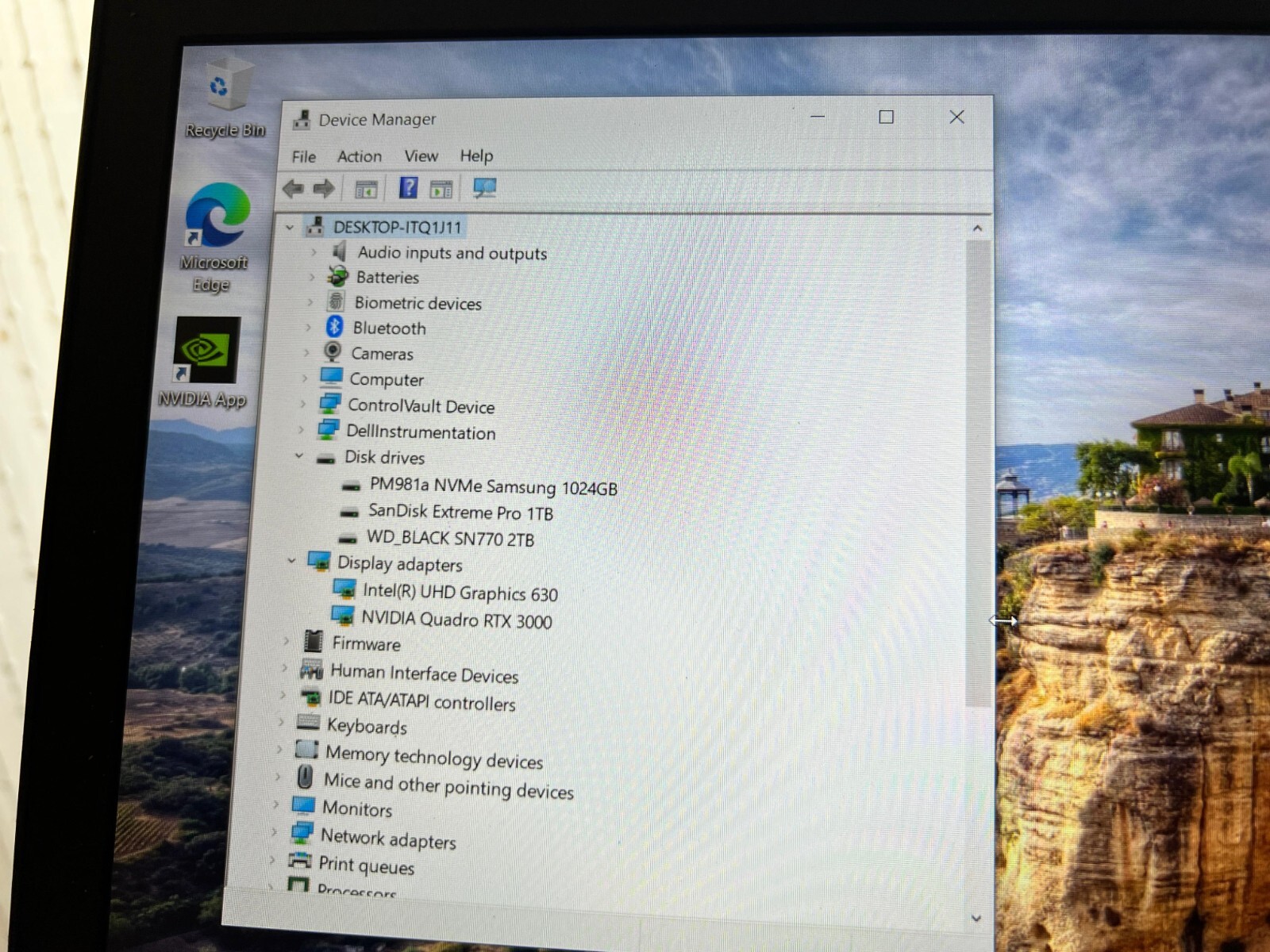Select PM981a NVMe Samsung 1024GB drive

coord(493,486)
